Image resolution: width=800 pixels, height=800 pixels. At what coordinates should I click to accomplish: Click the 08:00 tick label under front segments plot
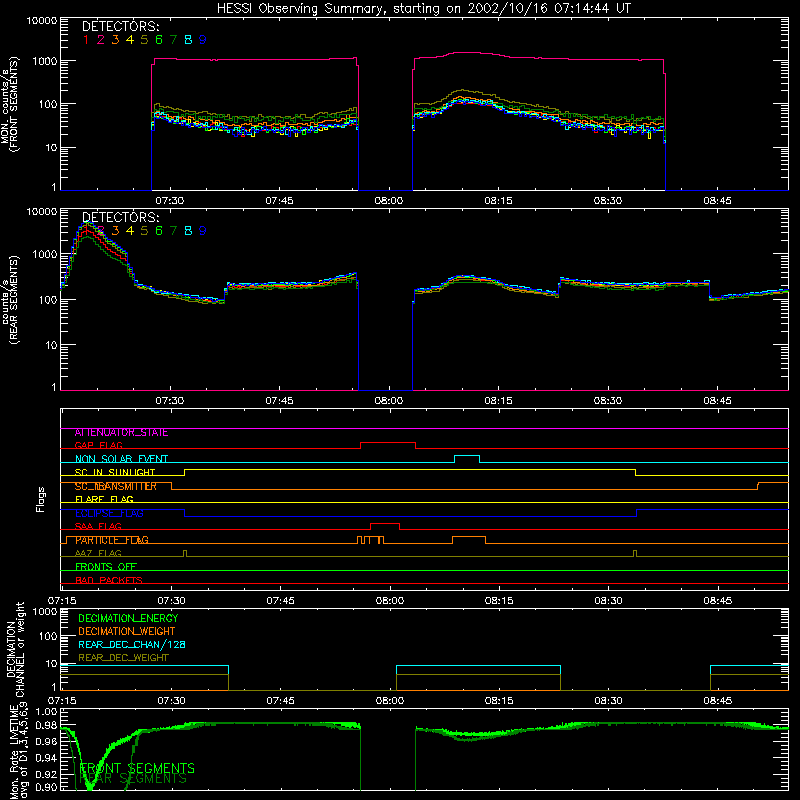(x=389, y=201)
